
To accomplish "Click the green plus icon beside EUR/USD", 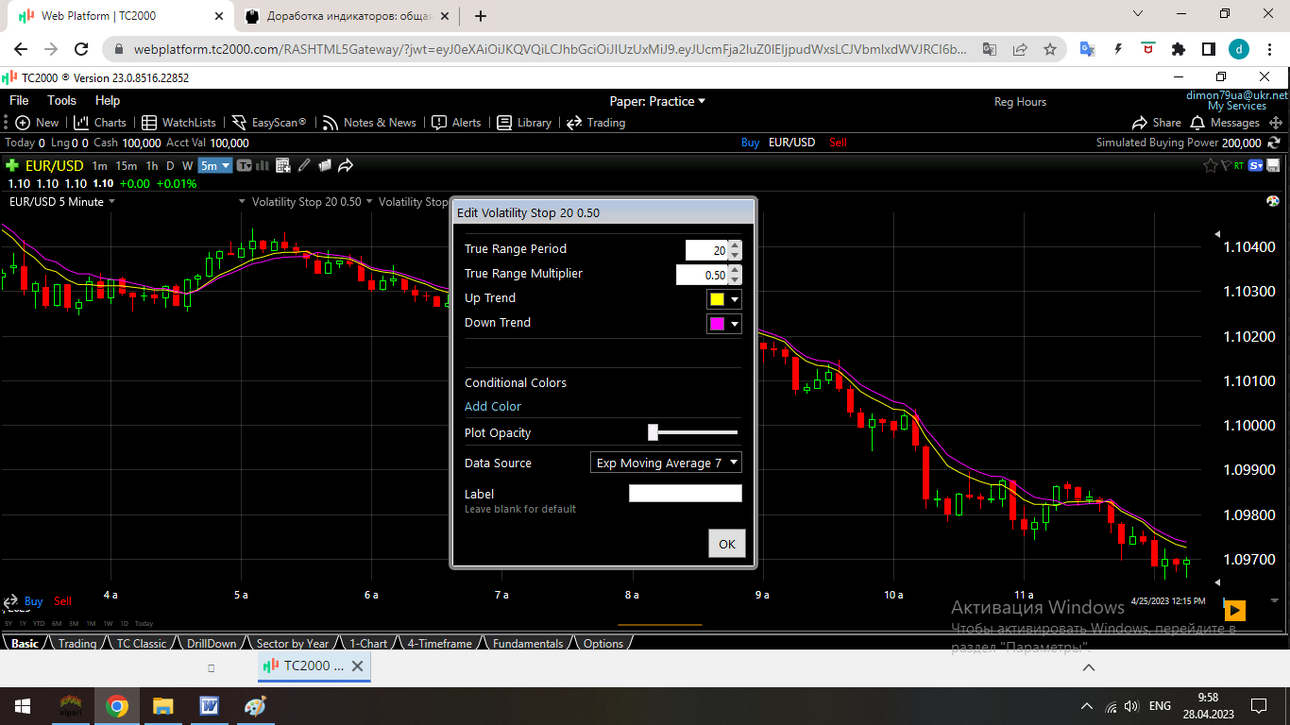I will coord(12,165).
